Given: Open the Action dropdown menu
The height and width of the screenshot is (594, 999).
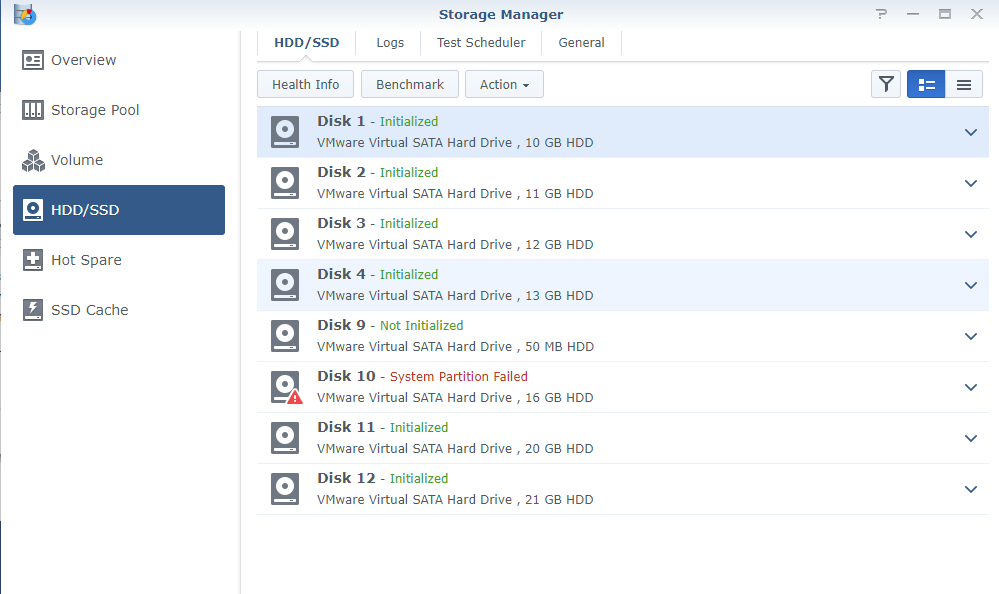Looking at the screenshot, I should point(504,85).
